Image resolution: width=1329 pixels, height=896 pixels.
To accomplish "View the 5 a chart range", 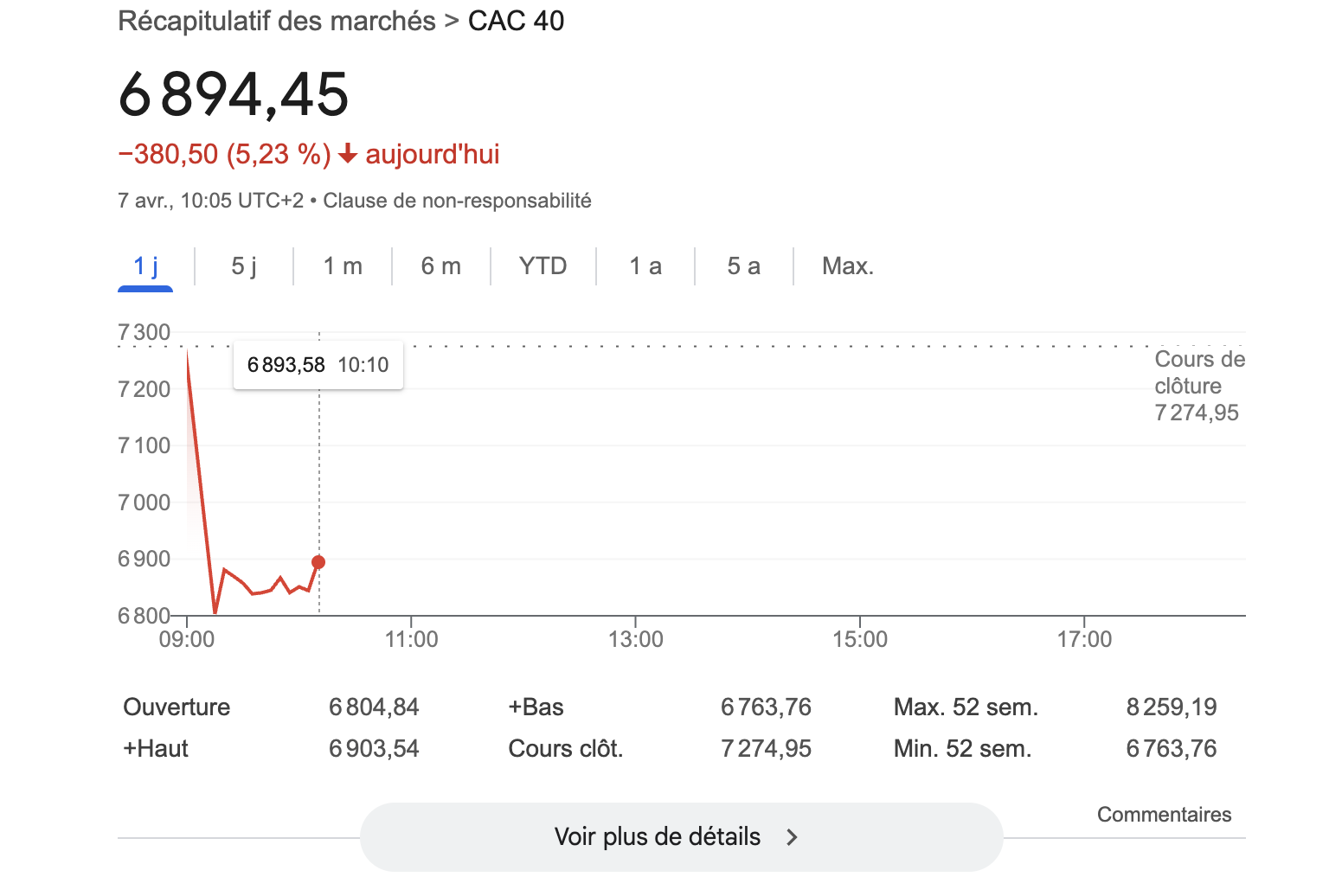I will point(744,266).
